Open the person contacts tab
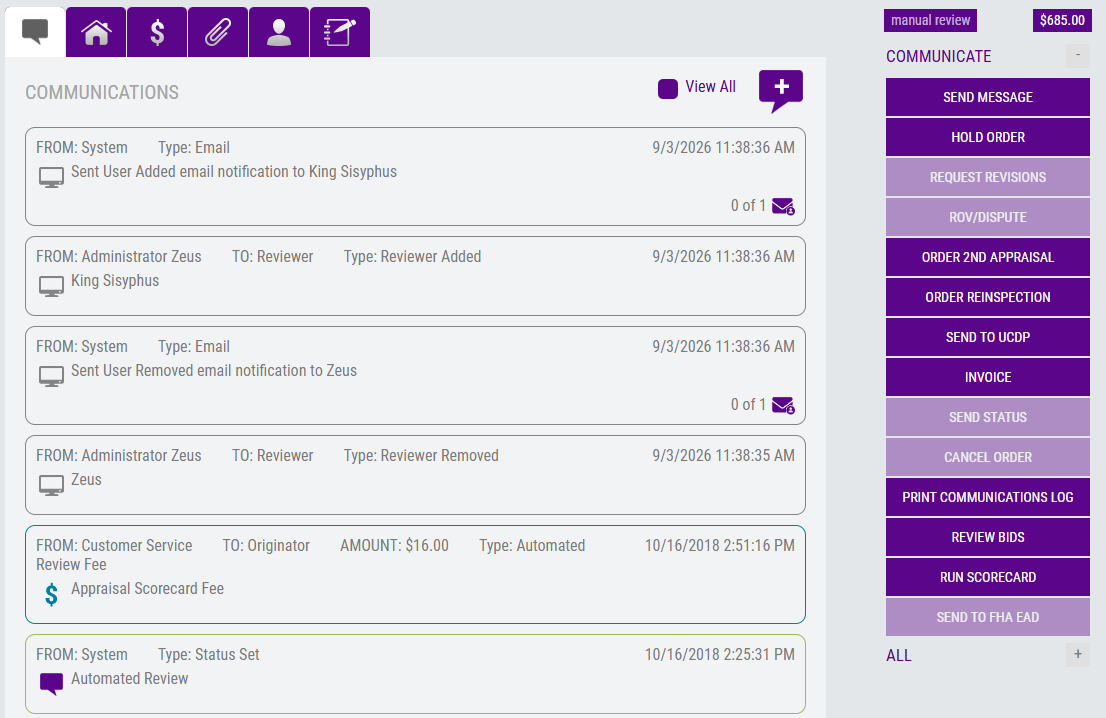Viewport: 1106px width, 718px height. tap(279, 32)
